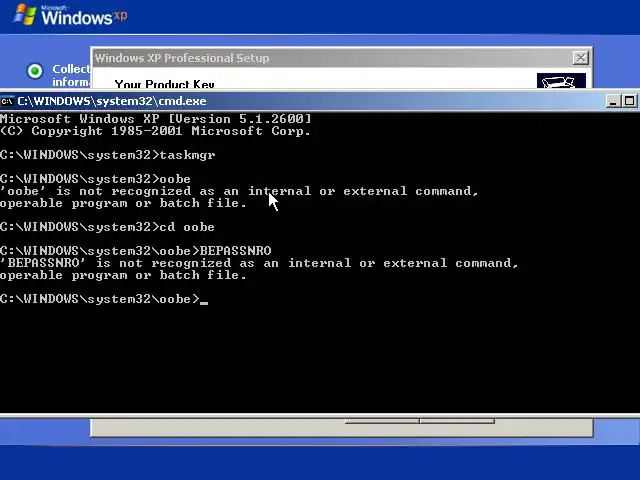Click the product key icon in Setup

click(561, 81)
